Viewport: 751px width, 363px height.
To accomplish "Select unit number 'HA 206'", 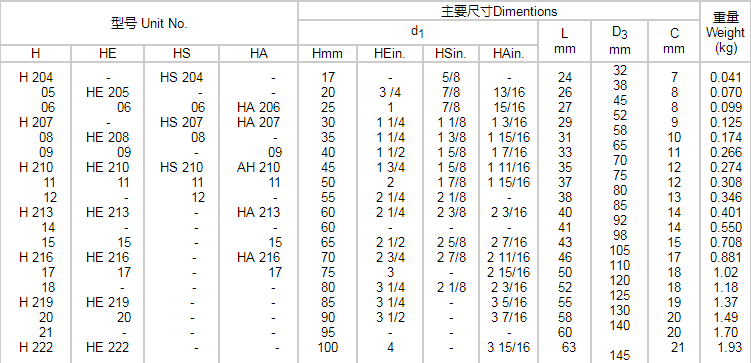I will (259, 107).
